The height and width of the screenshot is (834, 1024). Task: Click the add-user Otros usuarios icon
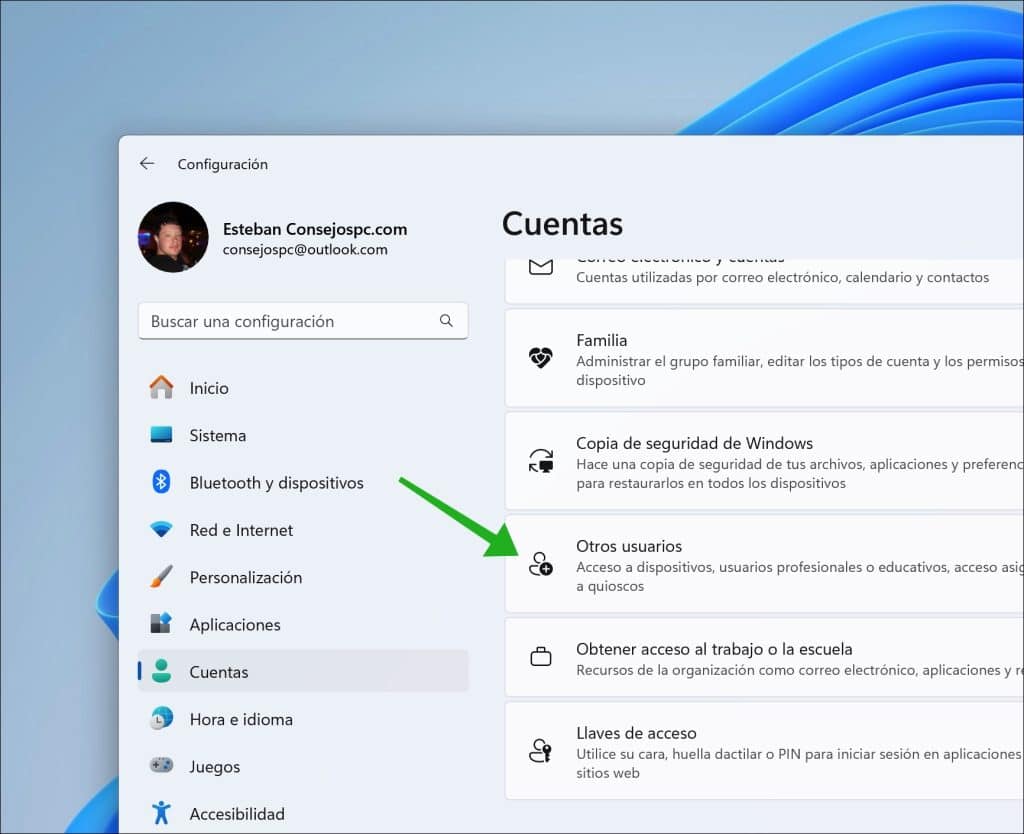(541, 564)
